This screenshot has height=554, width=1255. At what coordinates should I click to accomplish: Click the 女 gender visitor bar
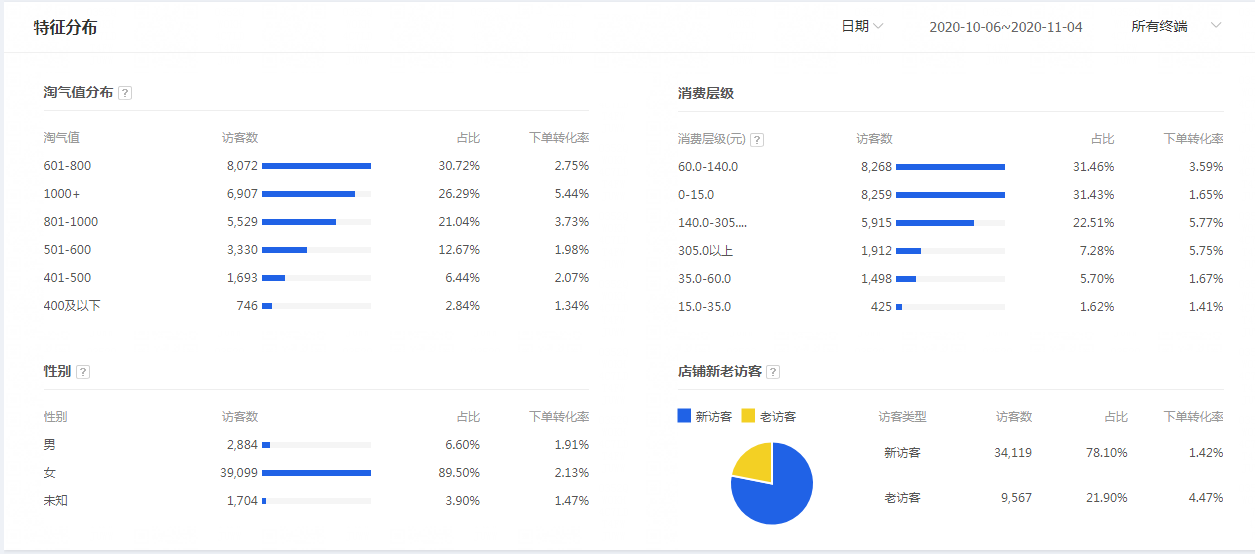coord(316,473)
